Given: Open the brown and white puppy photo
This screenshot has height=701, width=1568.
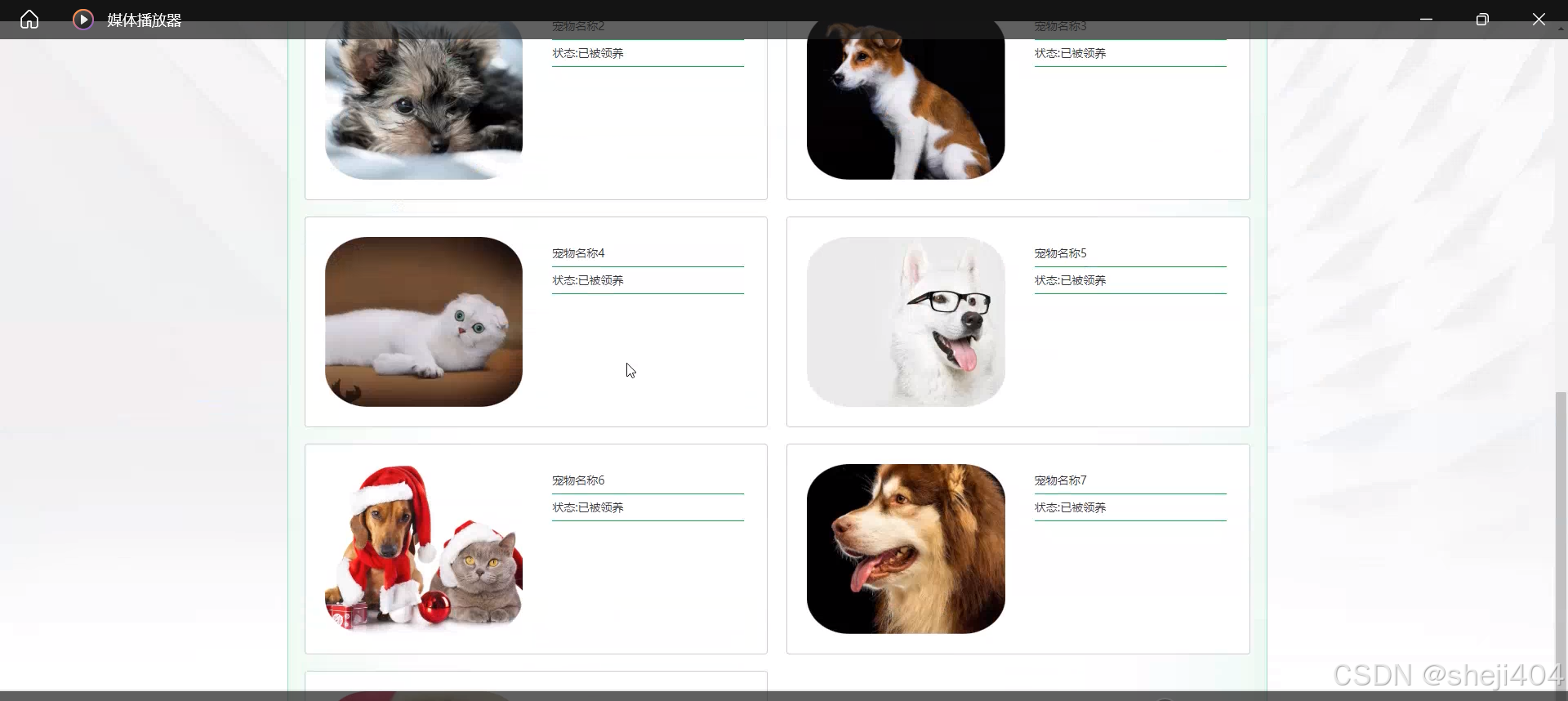Looking at the screenshot, I should (906, 100).
